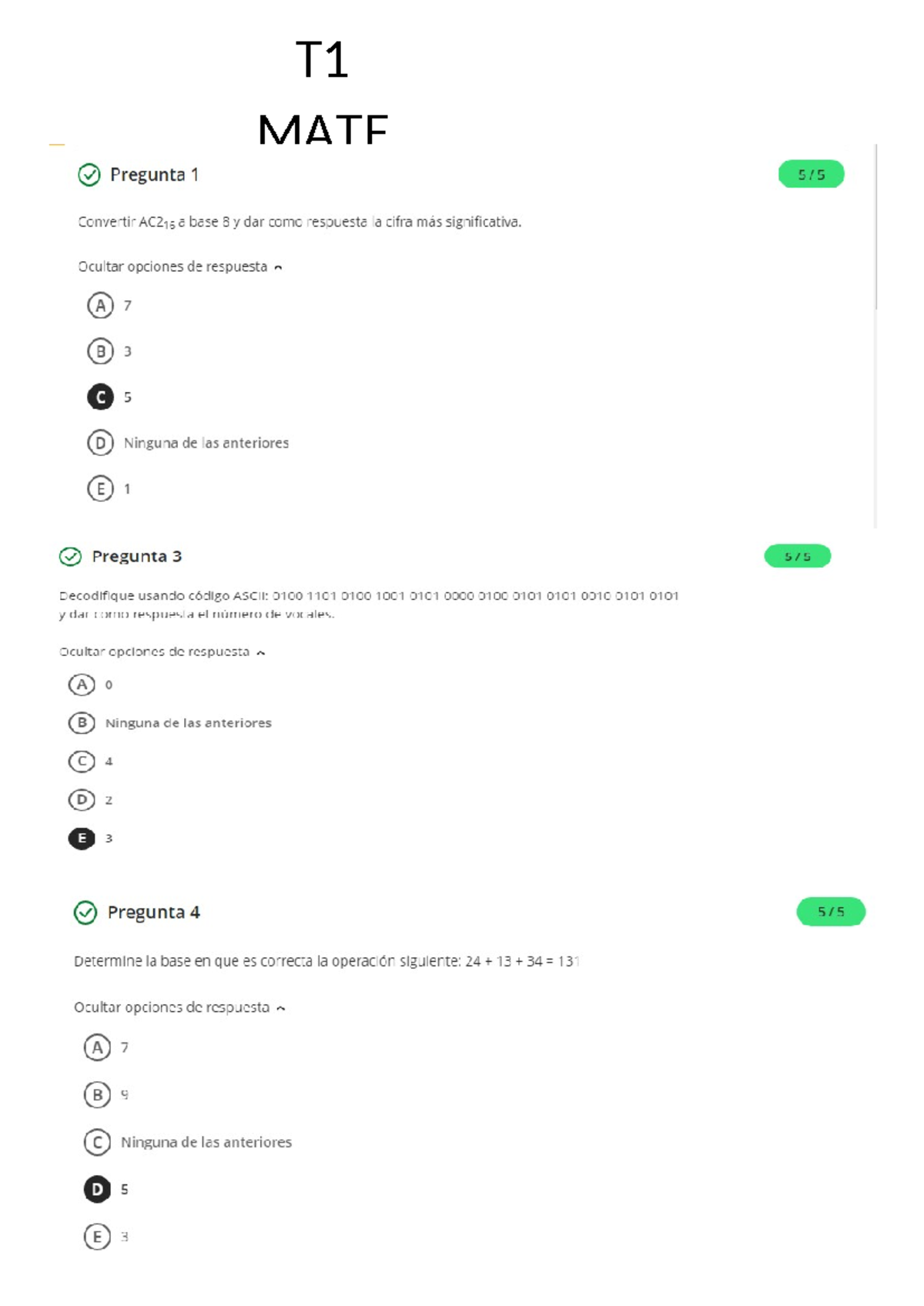The height and width of the screenshot is (1306, 924).
Task: Click the Pregunta 3 heading
Action: point(137,555)
